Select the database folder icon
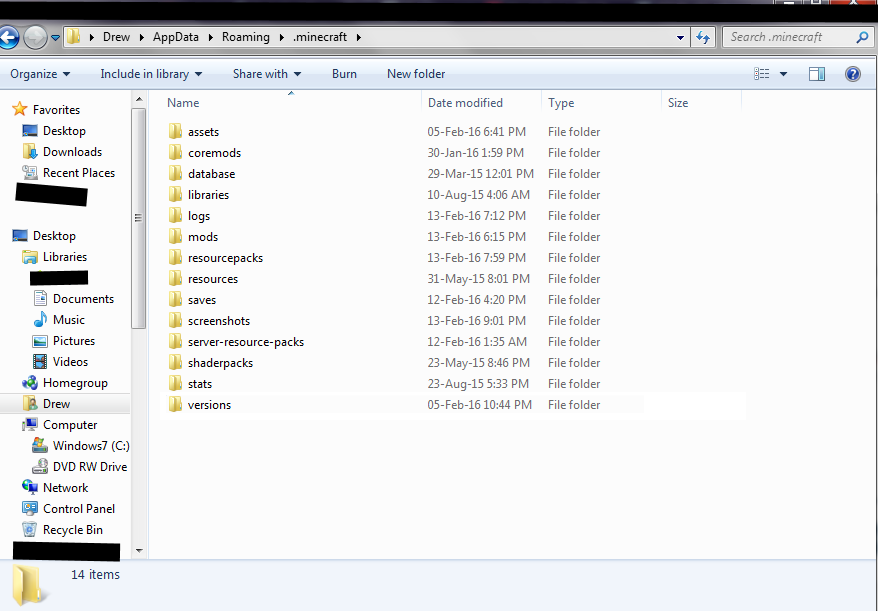 (175, 174)
